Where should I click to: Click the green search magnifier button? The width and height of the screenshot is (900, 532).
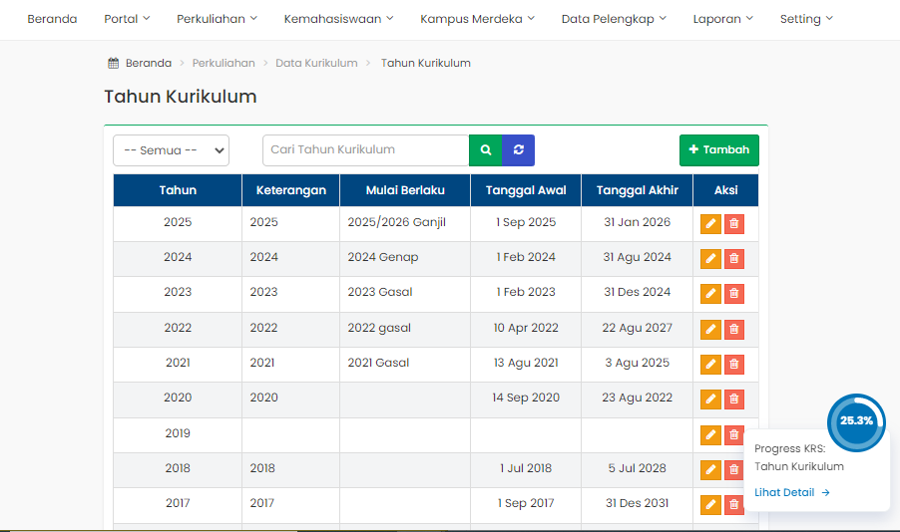485,150
